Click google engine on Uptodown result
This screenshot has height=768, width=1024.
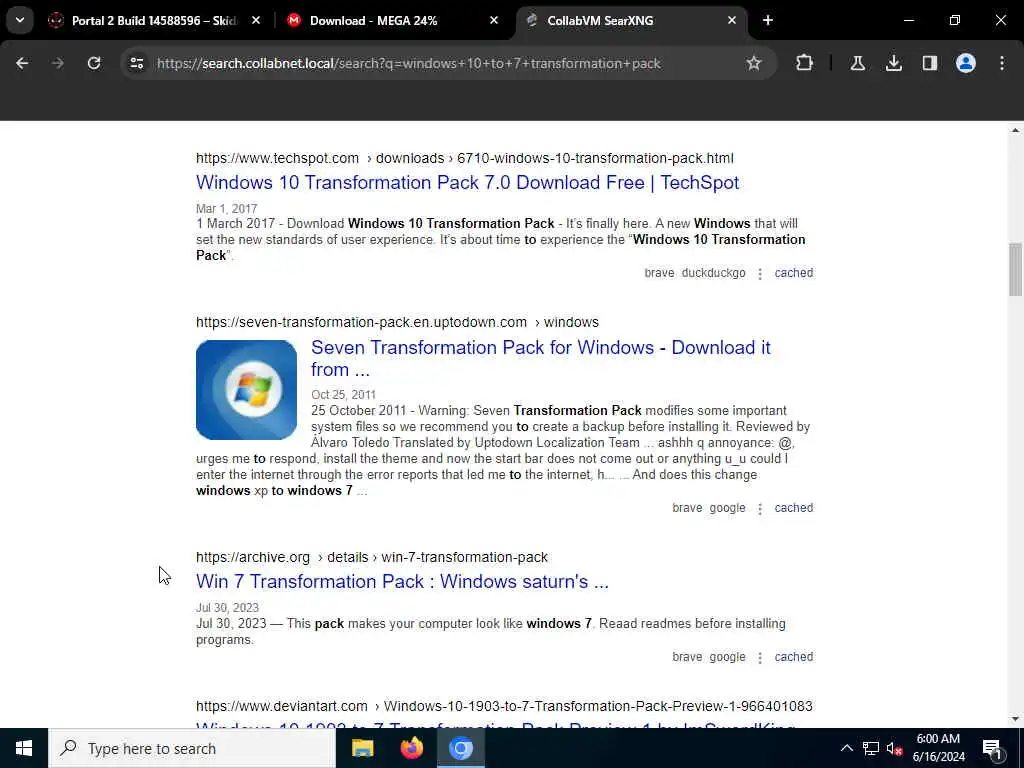tap(727, 508)
